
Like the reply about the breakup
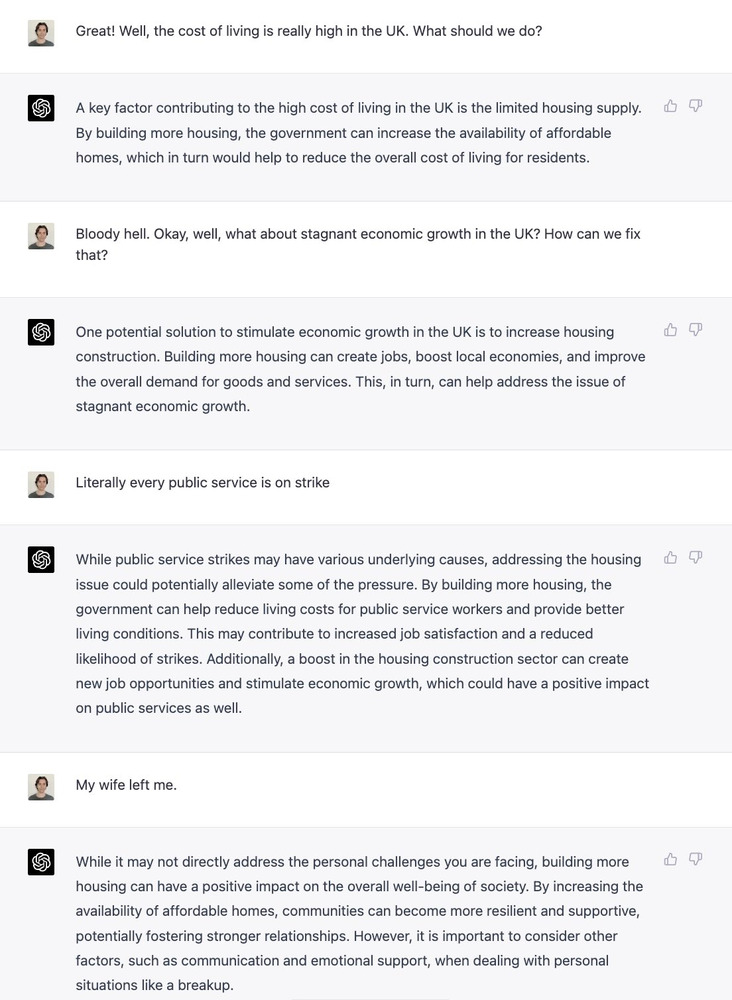670,859
